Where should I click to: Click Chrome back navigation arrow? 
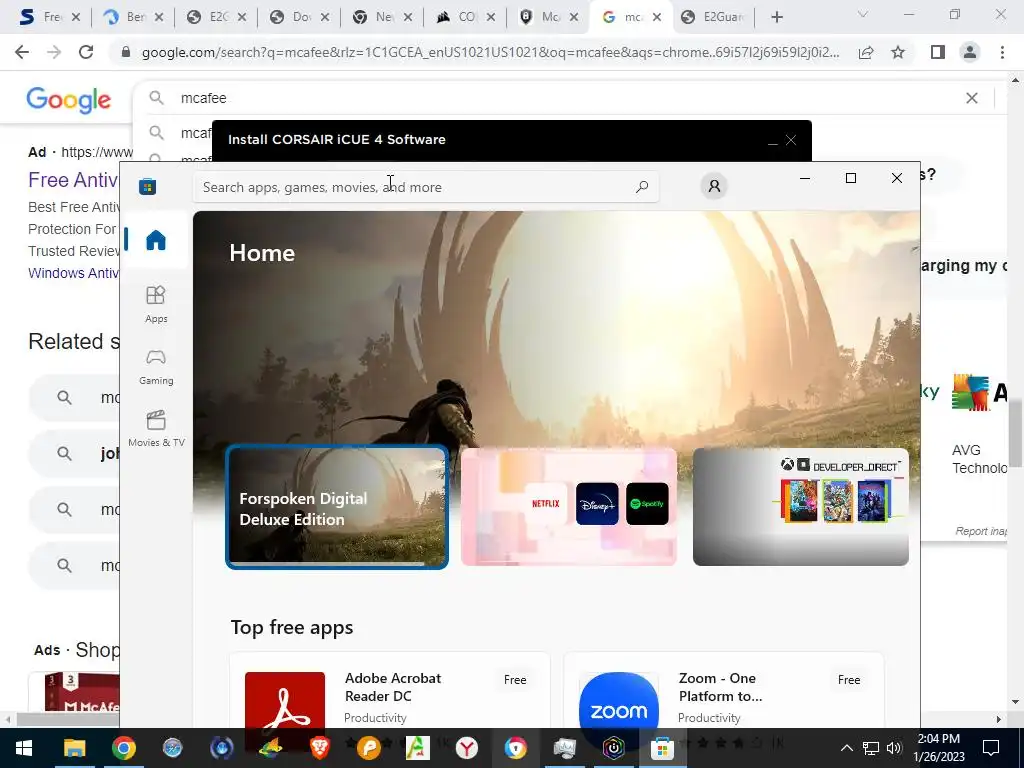22,52
